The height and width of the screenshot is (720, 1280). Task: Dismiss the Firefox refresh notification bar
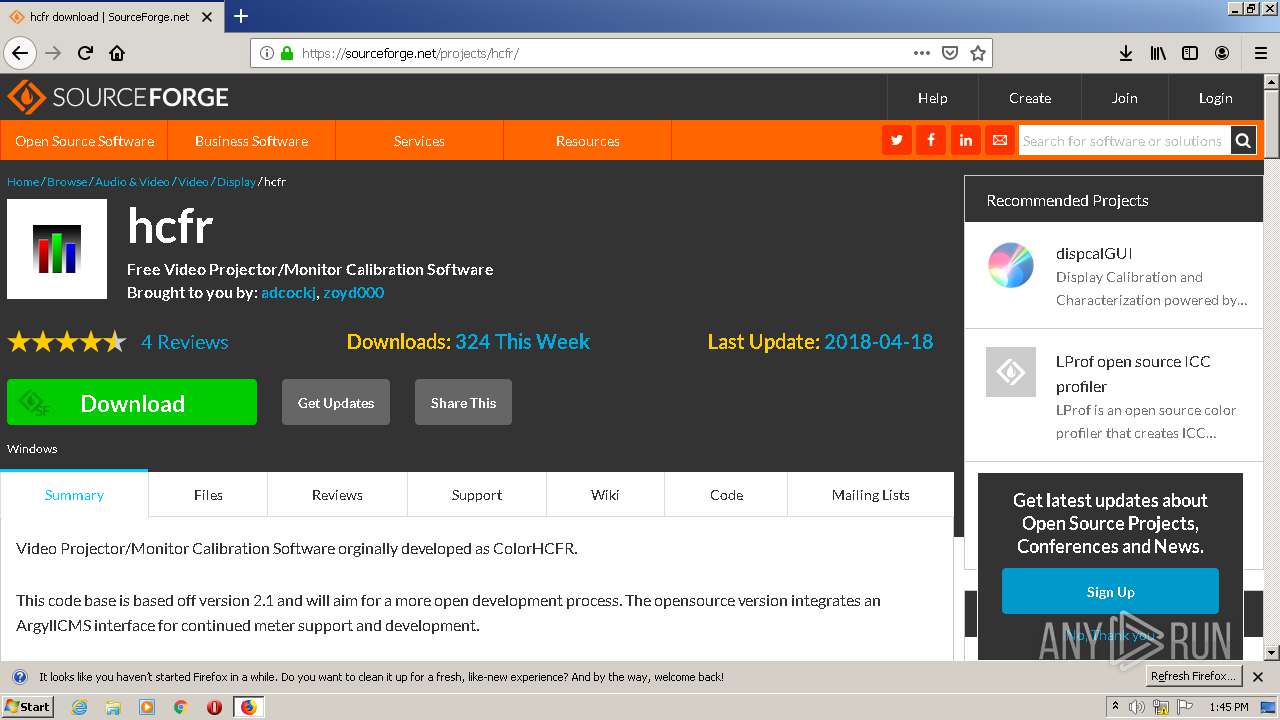[x=1258, y=677]
